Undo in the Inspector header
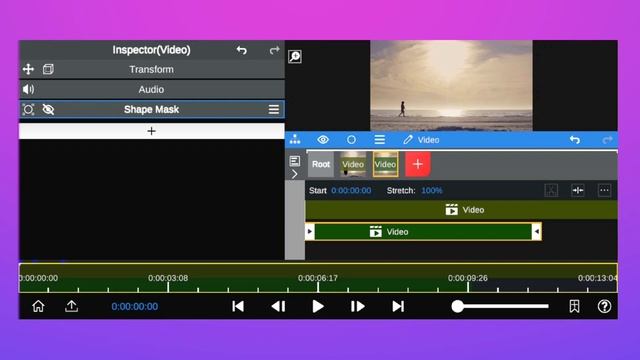This screenshot has height=360, width=640. pos(242,50)
